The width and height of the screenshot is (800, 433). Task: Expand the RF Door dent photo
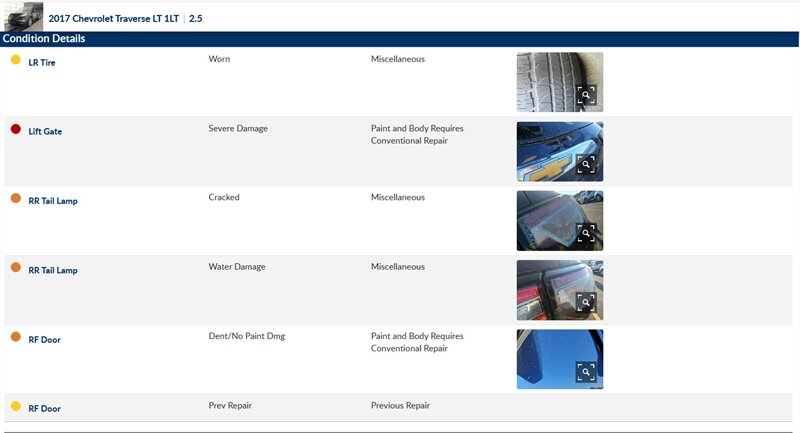click(586, 372)
